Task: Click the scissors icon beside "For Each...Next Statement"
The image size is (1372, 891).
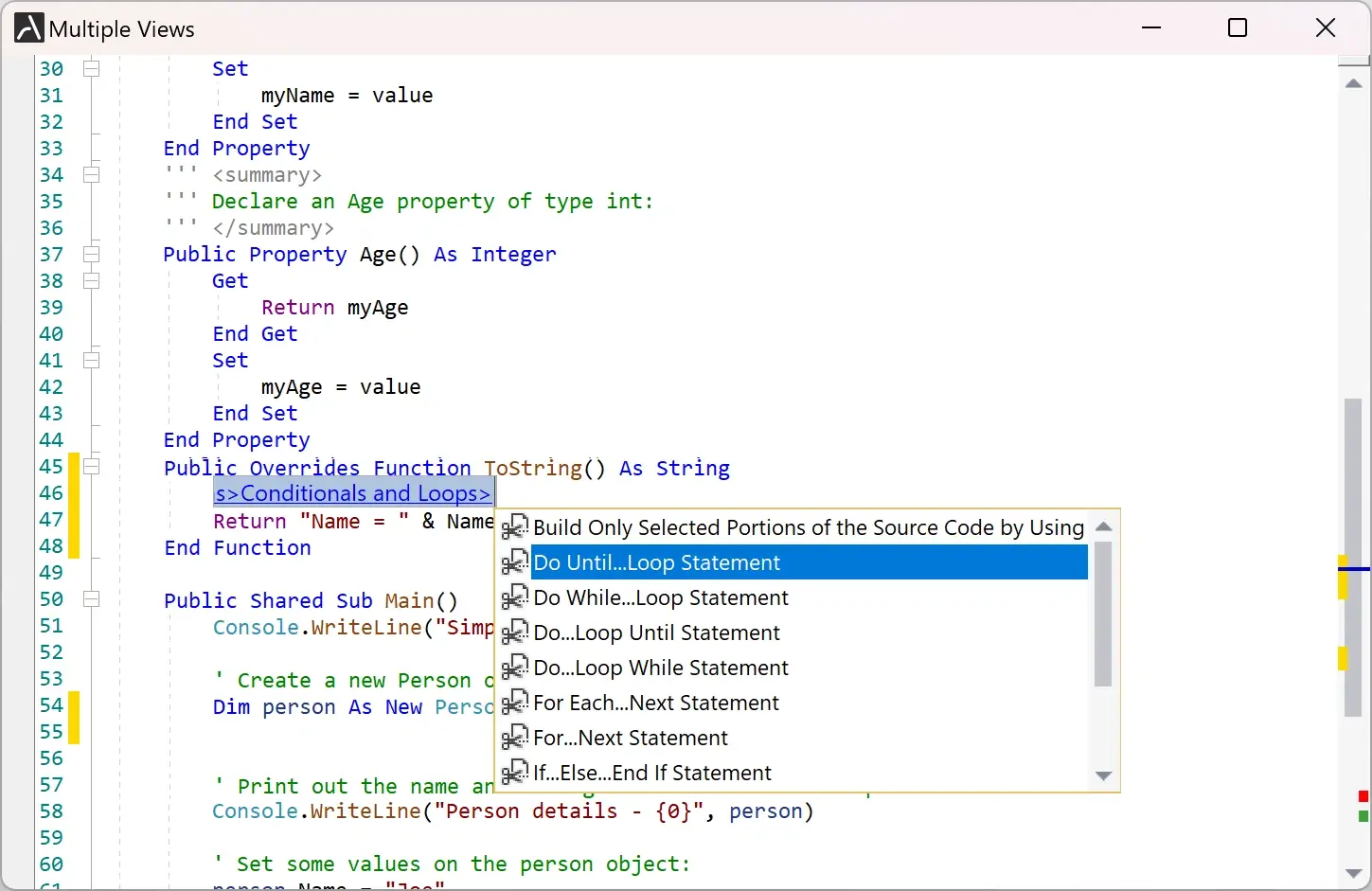Action: point(515,702)
